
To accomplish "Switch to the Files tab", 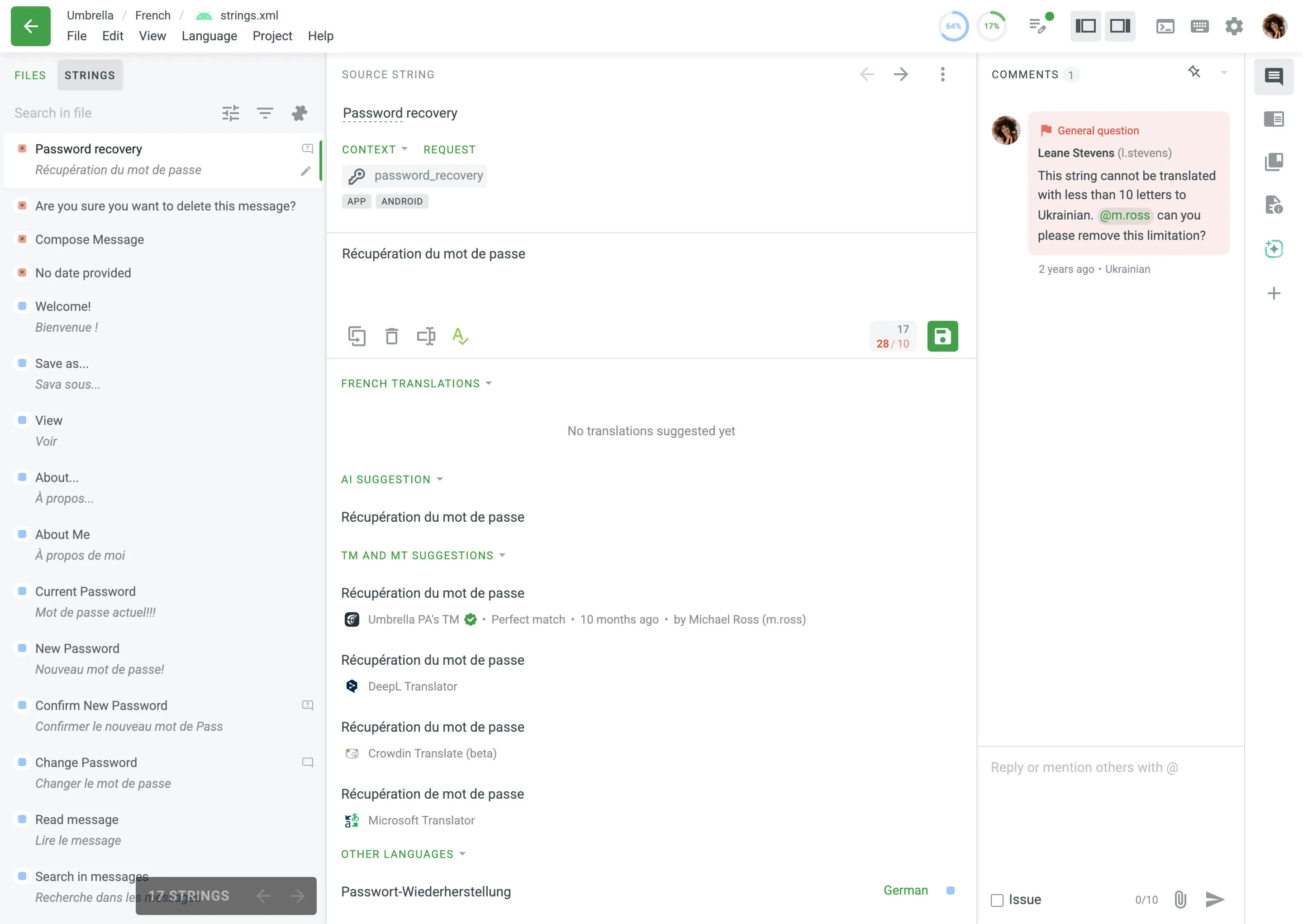I will [30, 75].
